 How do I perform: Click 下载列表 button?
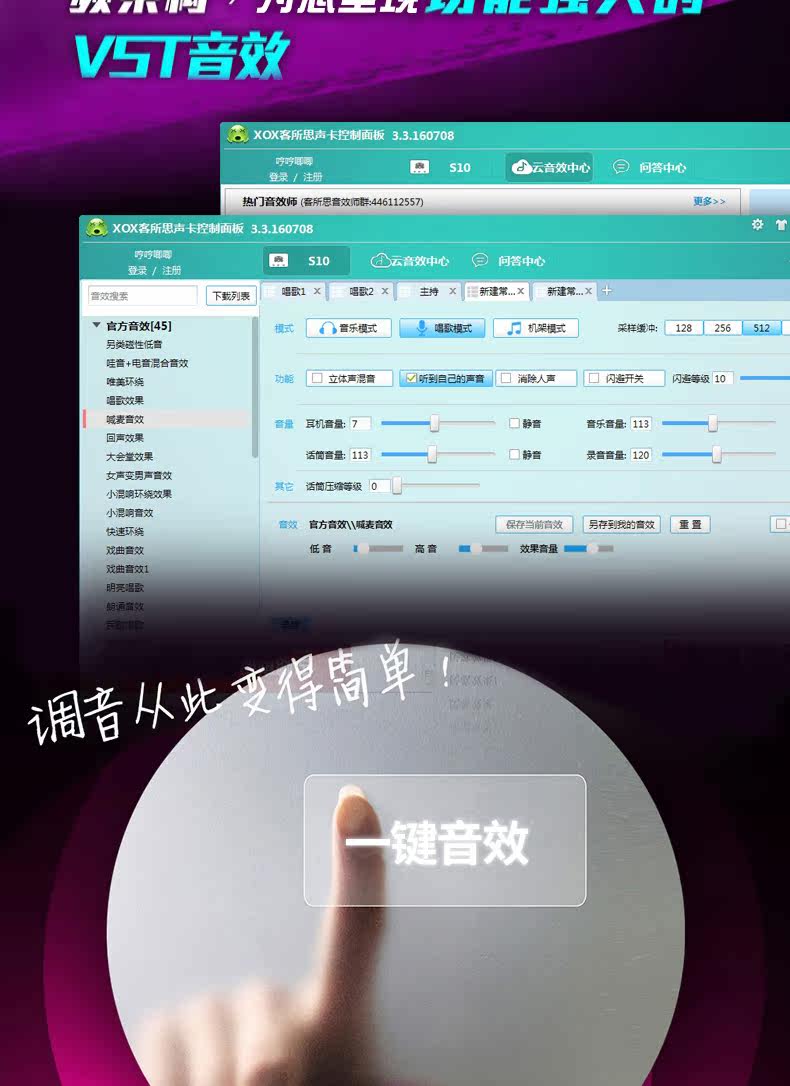[x=231, y=296]
